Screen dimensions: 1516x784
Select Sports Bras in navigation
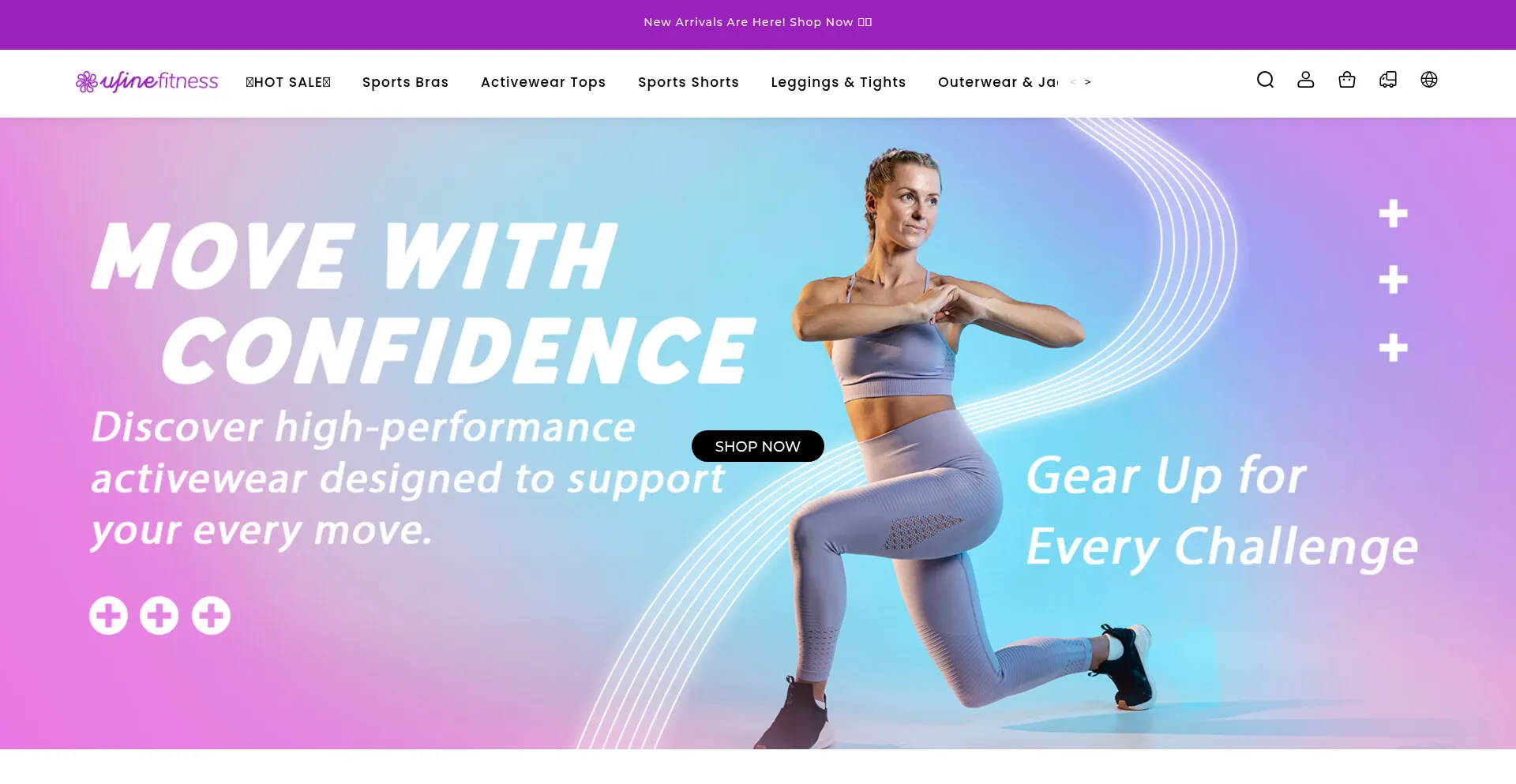click(x=405, y=82)
